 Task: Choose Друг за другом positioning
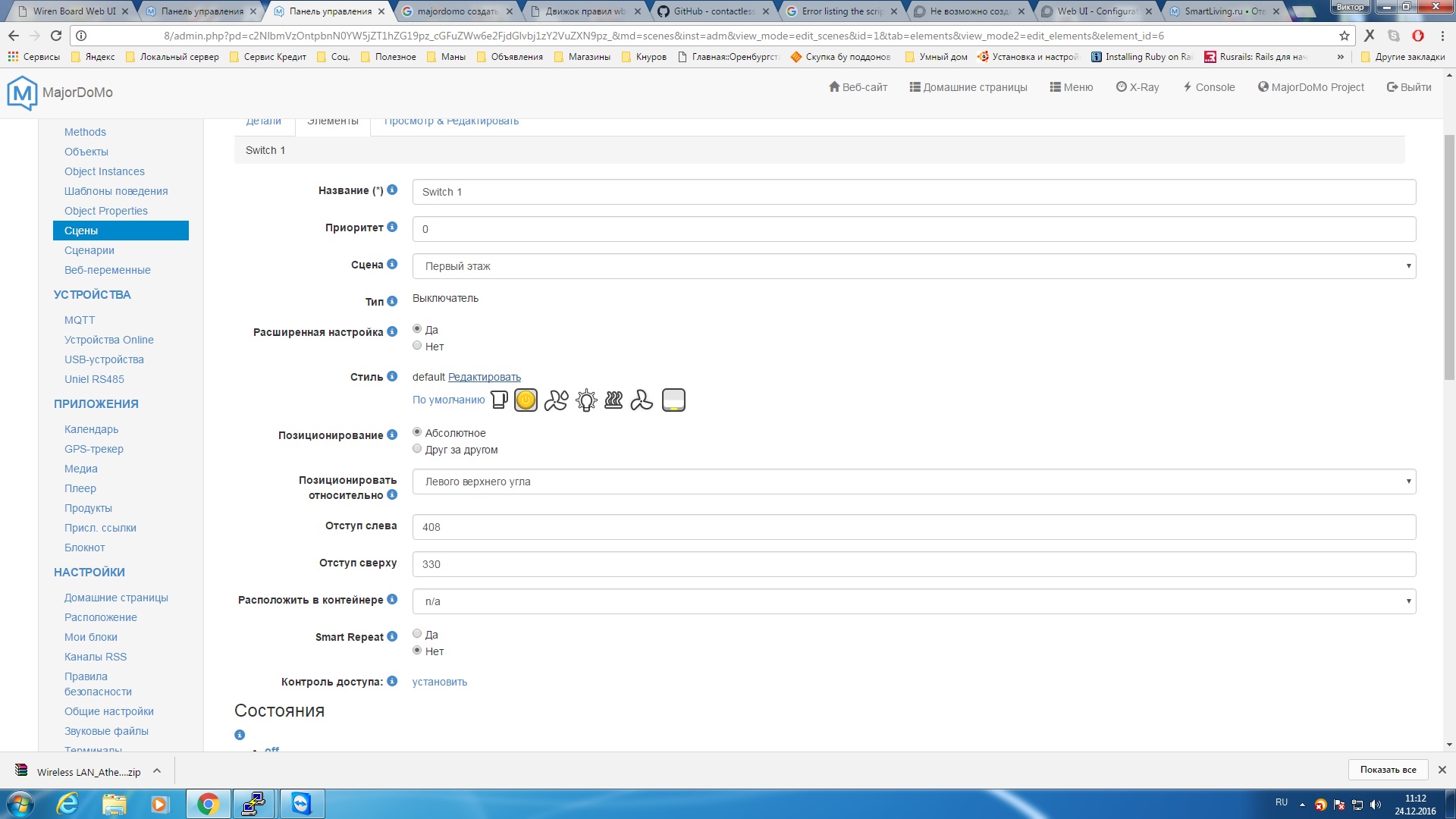(417, 449)
